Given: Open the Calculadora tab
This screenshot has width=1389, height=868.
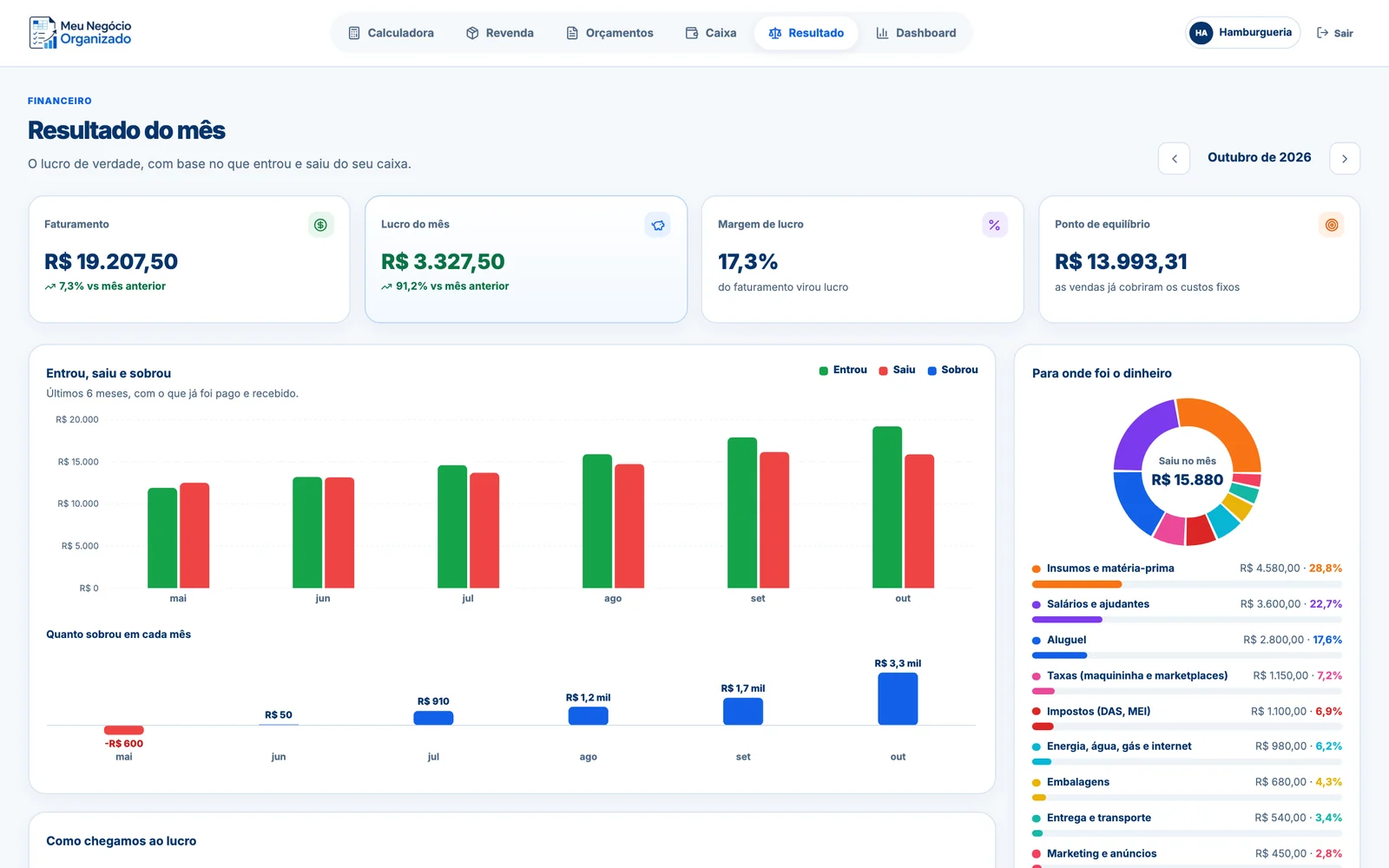Looking at the screenshot, I should (x=391, y=33).
